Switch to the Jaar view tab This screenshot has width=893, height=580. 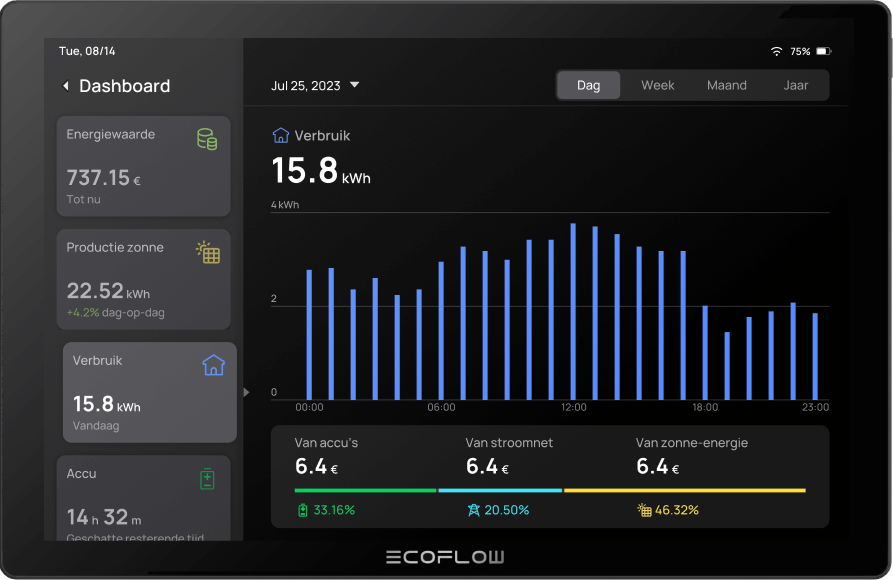[x=795, y=85]
